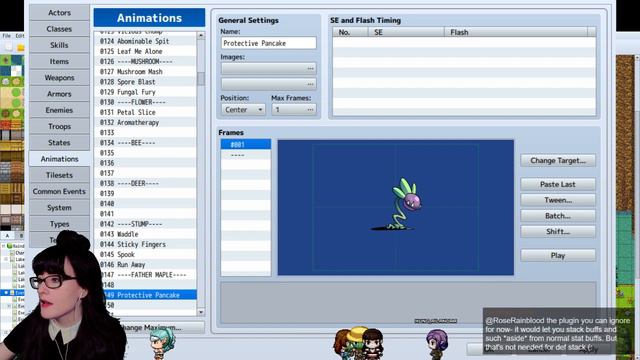Select 0144 Sticky Fingers animation
Viewport: 640px width, 360px height.
(x=145, y=244)
